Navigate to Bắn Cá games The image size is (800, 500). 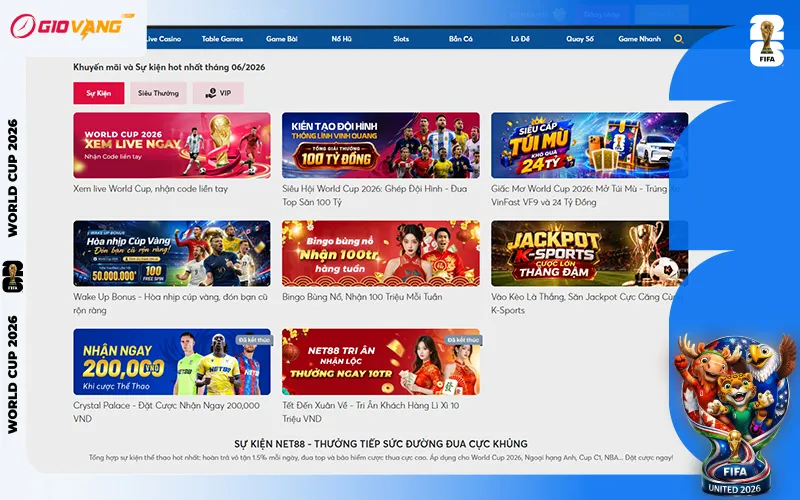point(461,39)
